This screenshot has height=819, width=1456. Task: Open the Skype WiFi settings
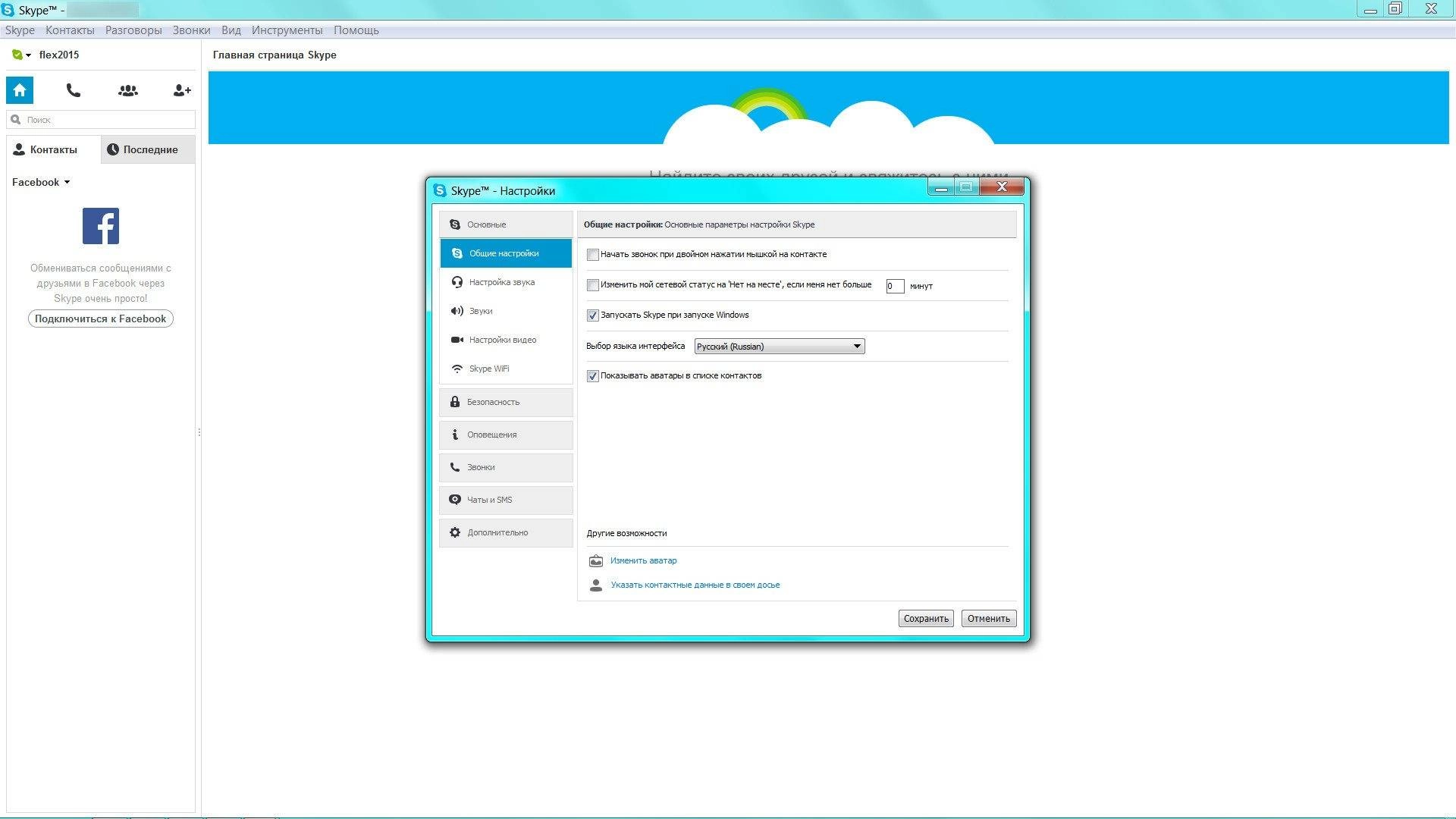pos(506,369)
